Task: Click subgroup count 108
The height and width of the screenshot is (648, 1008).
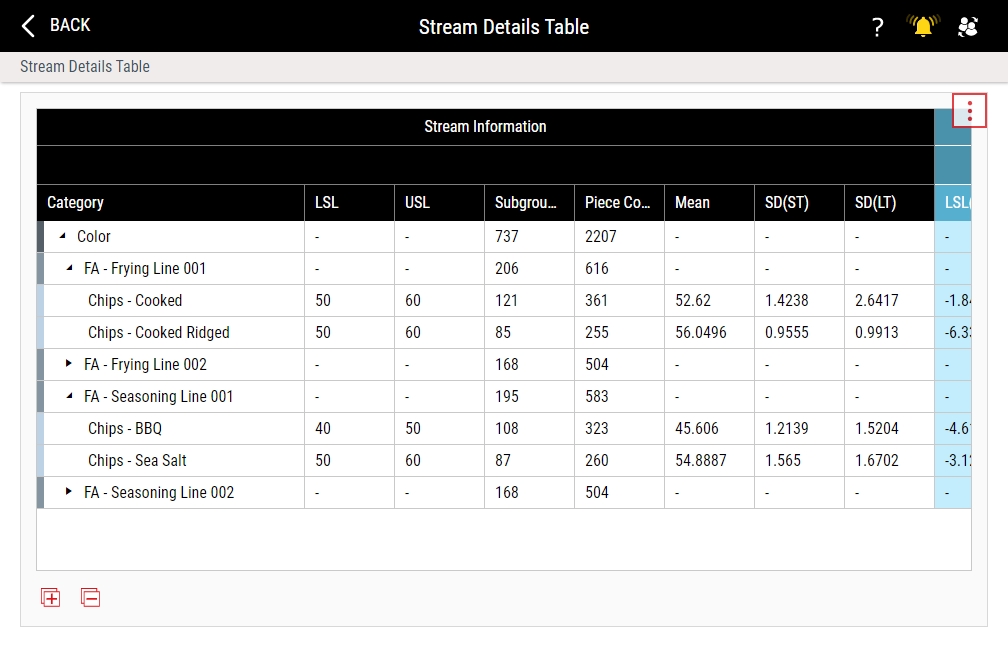Action: point(507,428)
